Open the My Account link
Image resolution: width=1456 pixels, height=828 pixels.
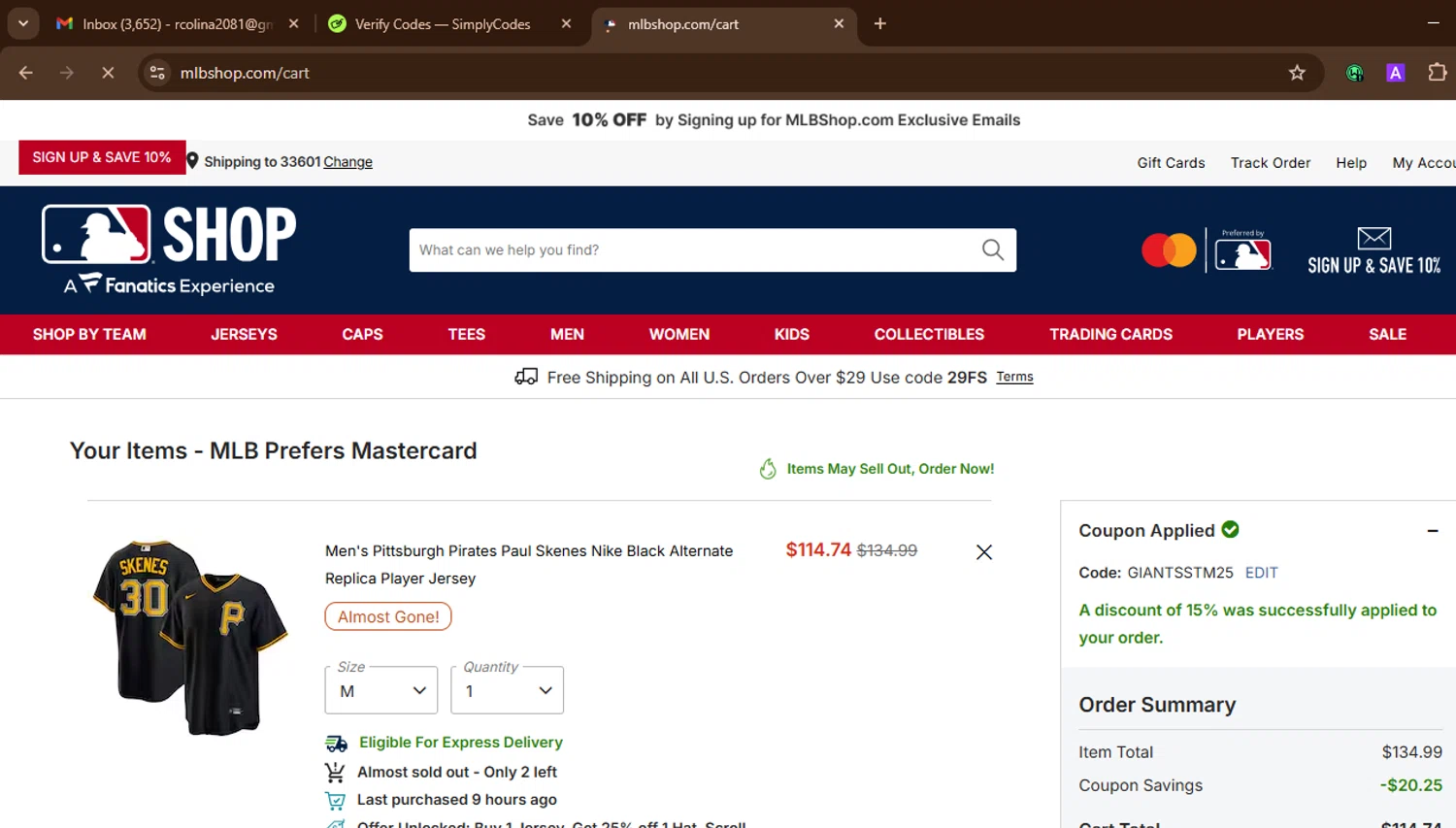pos(1424,163)
